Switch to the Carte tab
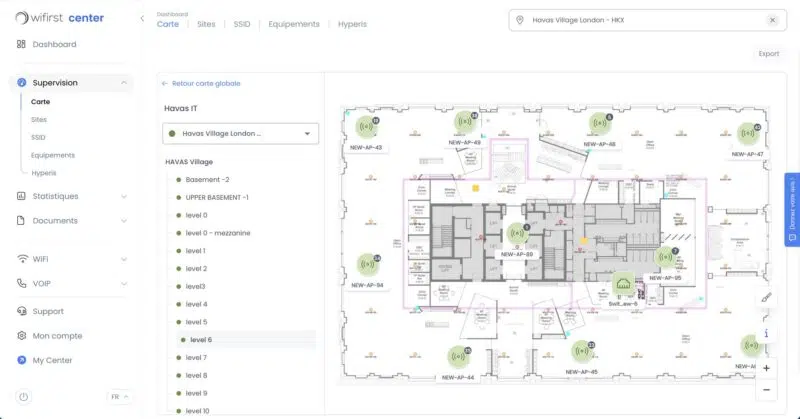Viewport: 800px width, 419px height. 168,24
